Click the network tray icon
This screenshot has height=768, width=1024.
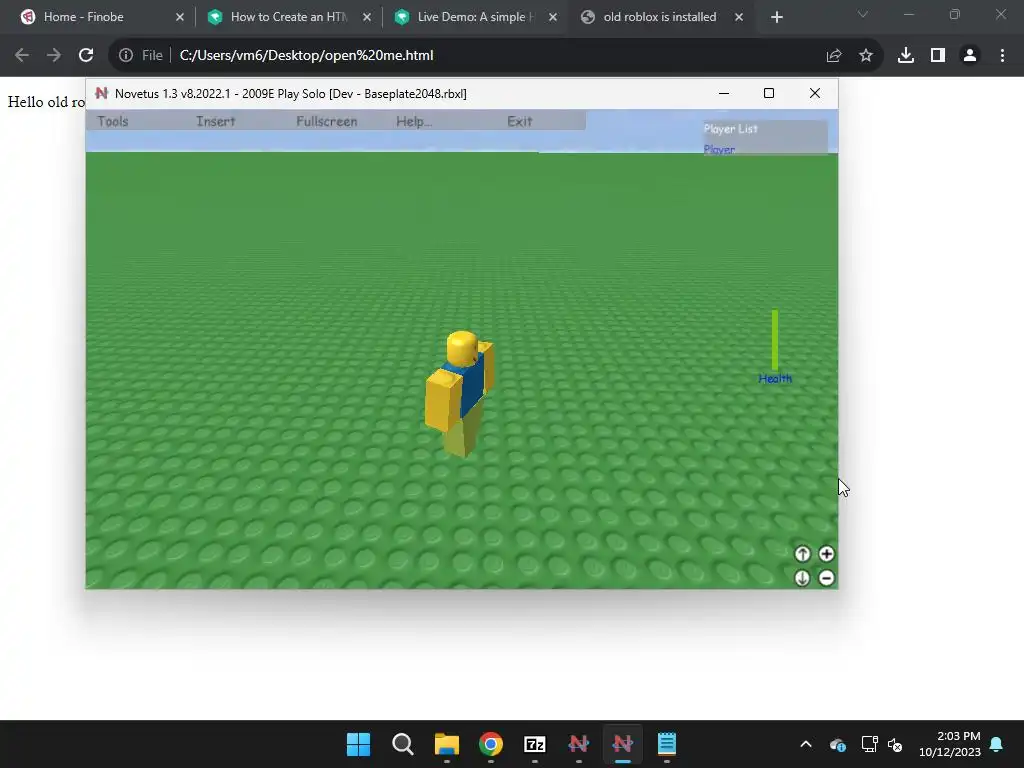click(869, 744)
